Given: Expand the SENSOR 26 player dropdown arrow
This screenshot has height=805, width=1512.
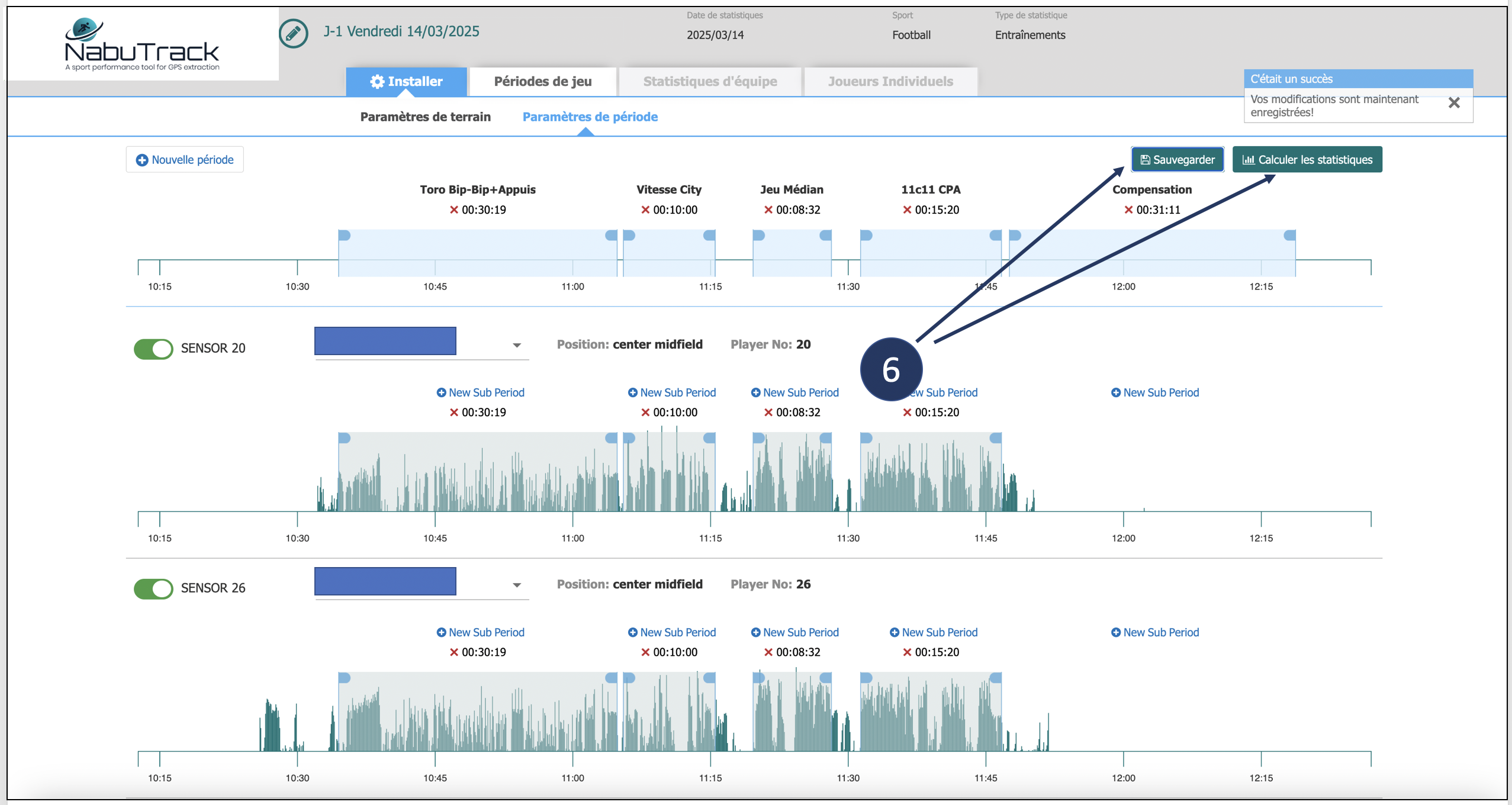Looking at the screenshot, I should [x=517, y=585].
